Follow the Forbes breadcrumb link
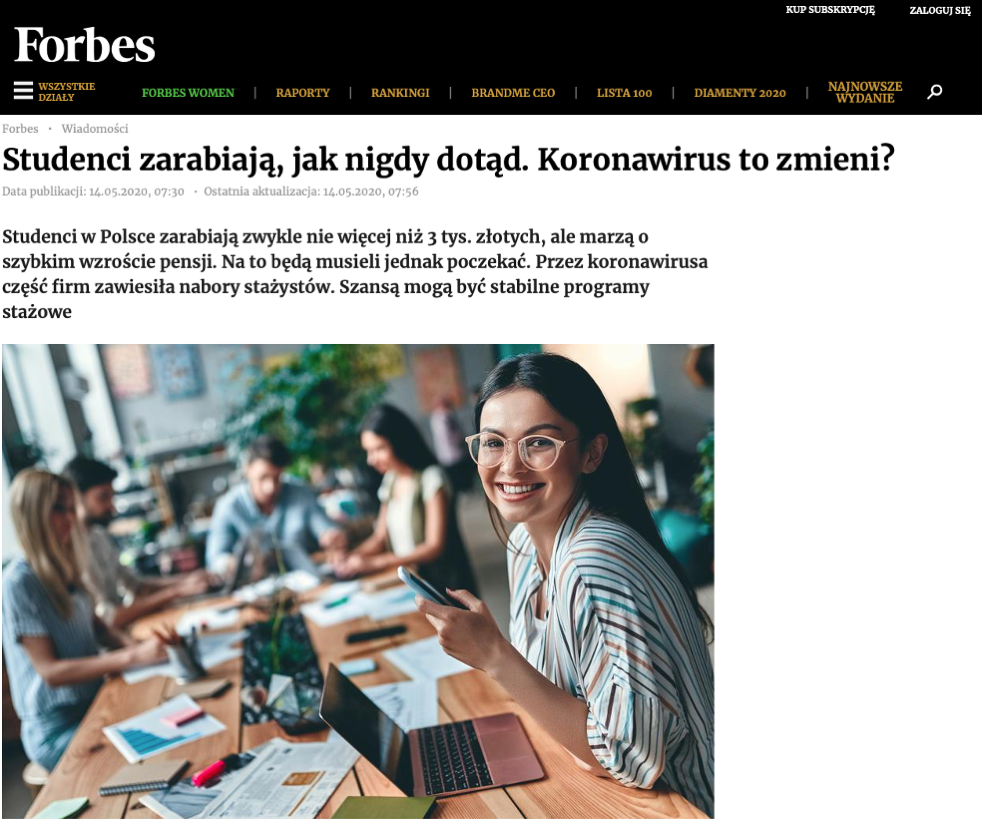 20,128
